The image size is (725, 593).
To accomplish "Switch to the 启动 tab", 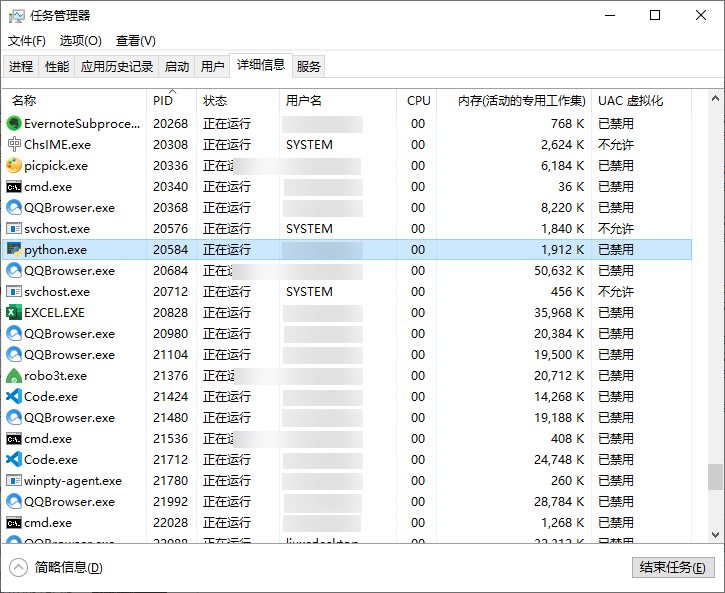I will [x=177, y=67].
